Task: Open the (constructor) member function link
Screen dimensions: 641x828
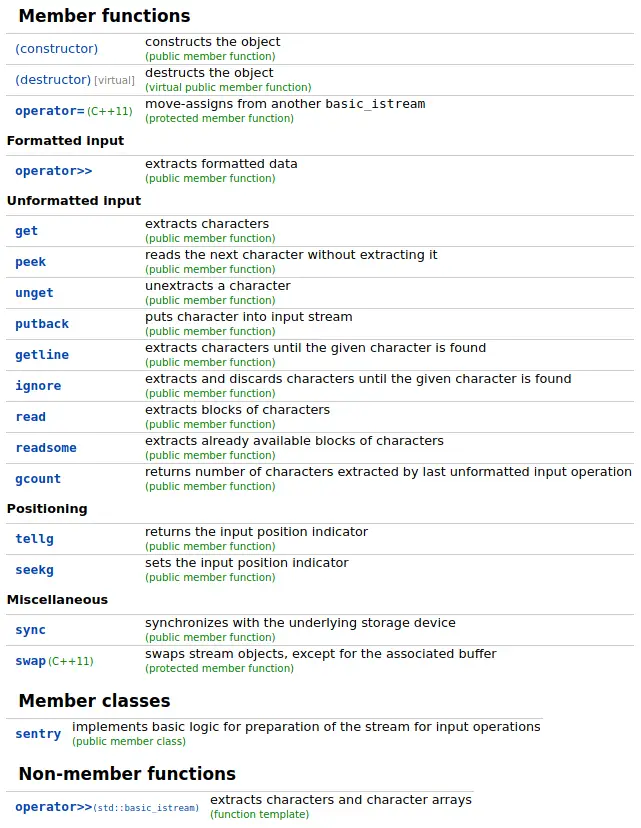Action: click(x=56, y=49)
